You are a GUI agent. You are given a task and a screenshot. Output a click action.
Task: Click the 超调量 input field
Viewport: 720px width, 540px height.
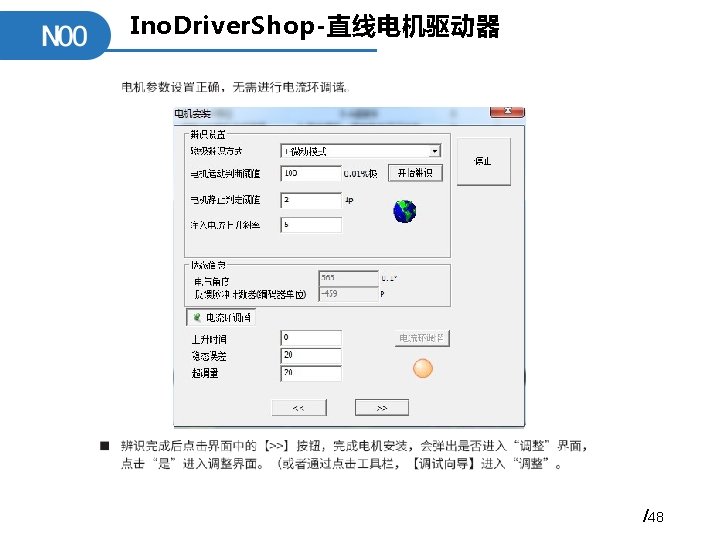[x=311, y=373]
